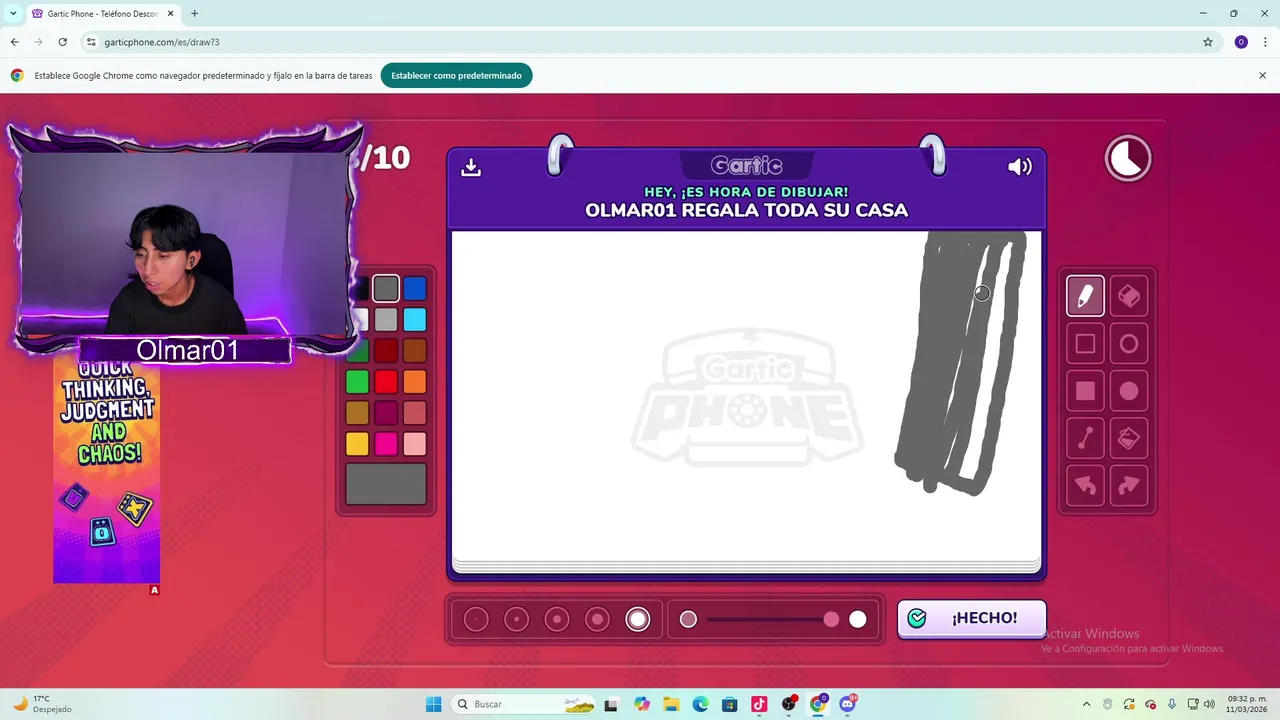Click the round timer clock icon
Viewport: 1280px width, 720px height.
click(1128, 158)
